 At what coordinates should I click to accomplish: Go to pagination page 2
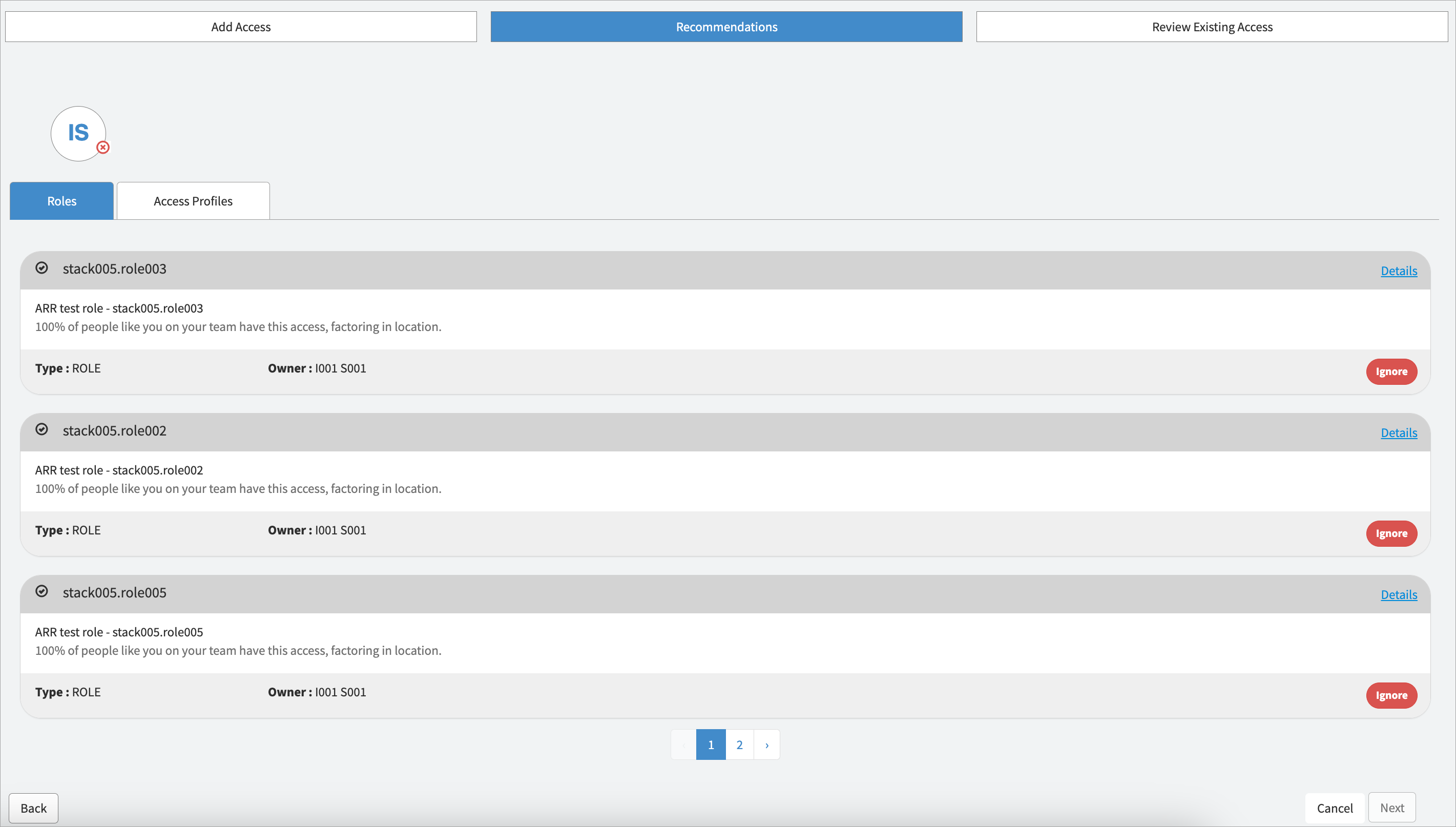click(739, 745)
